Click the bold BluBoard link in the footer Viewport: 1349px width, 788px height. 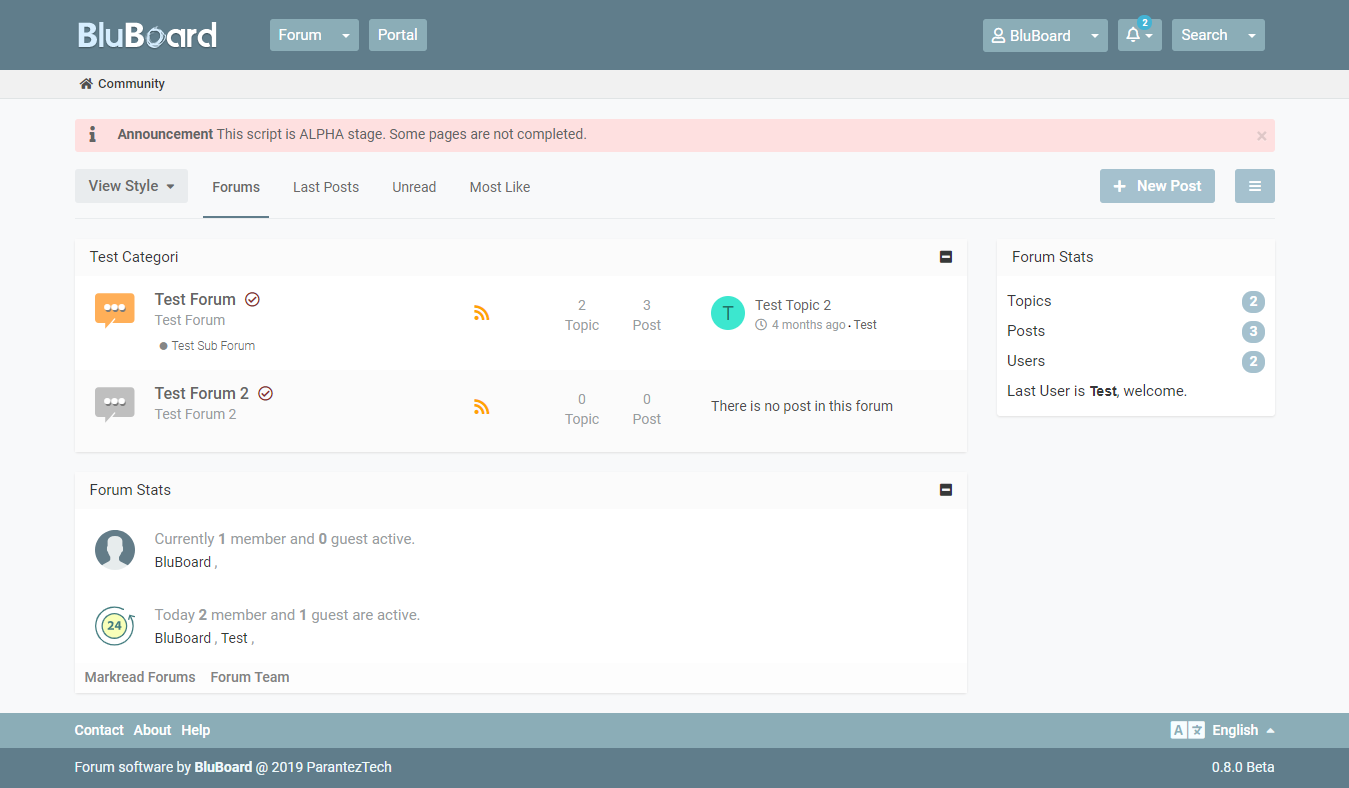point(223,767)
